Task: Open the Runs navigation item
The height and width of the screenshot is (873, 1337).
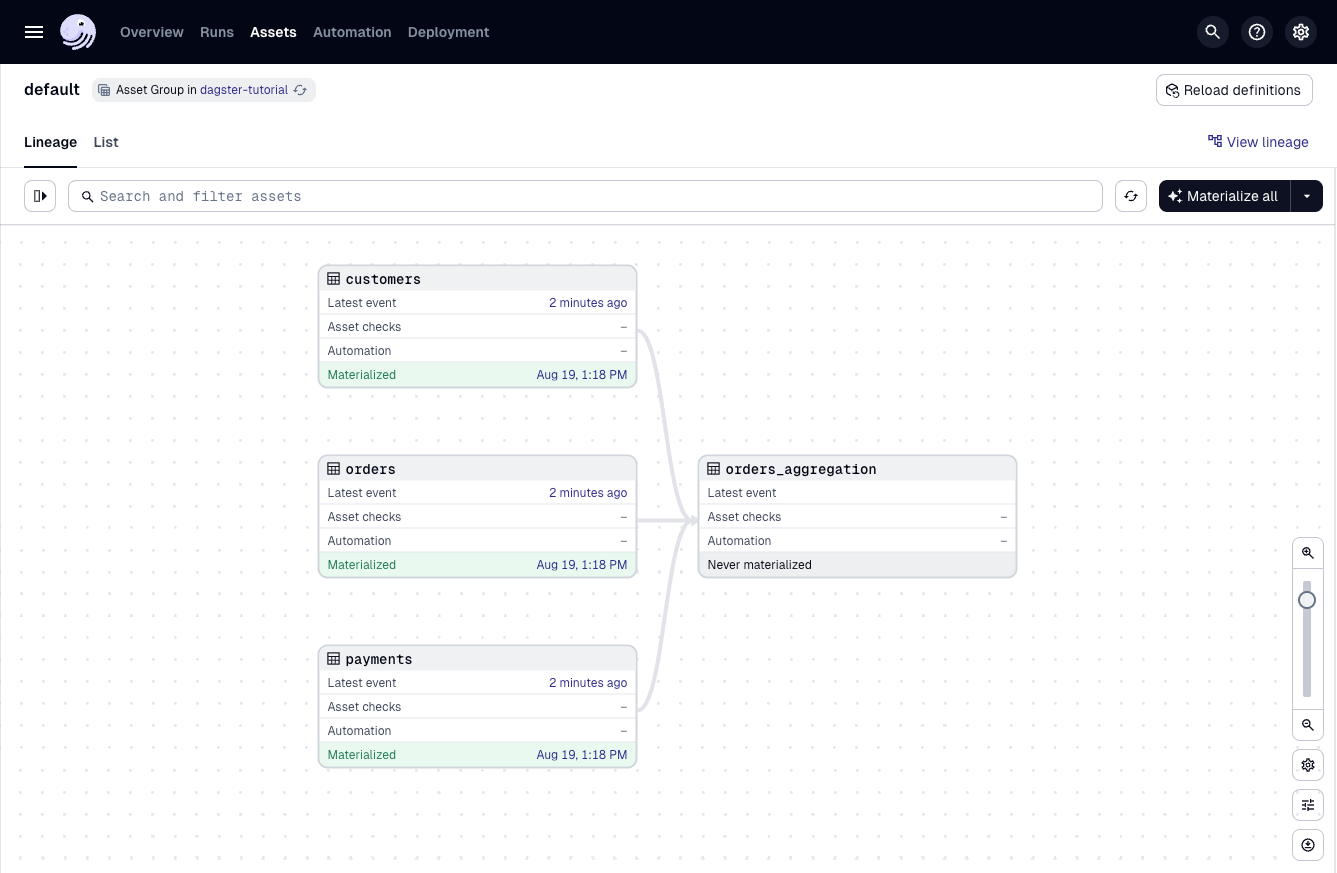Action: tap(217, 32)
